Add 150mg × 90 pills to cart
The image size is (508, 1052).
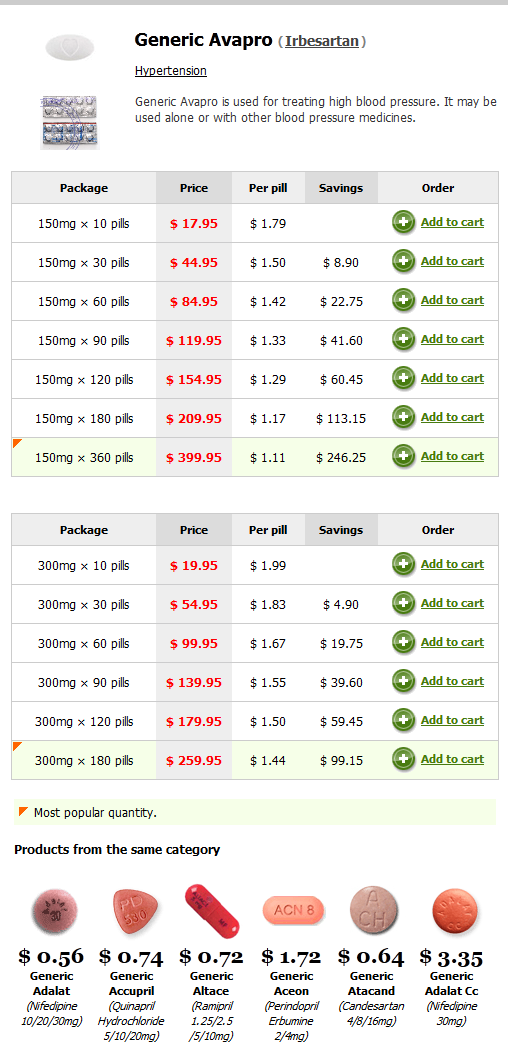(x=452, y=339)
